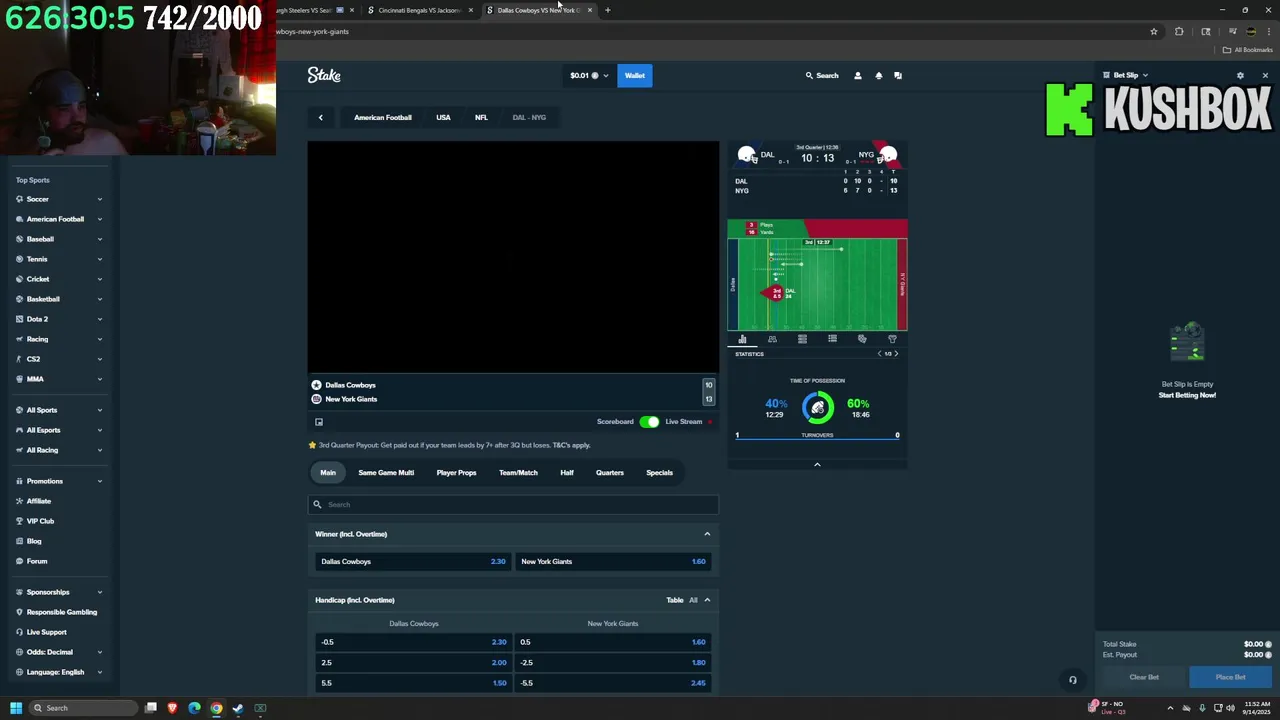The height and width of the screenshot is (720, 1280).
Task: Open the user profile icon in header
Action: click(x=857, y=75)
